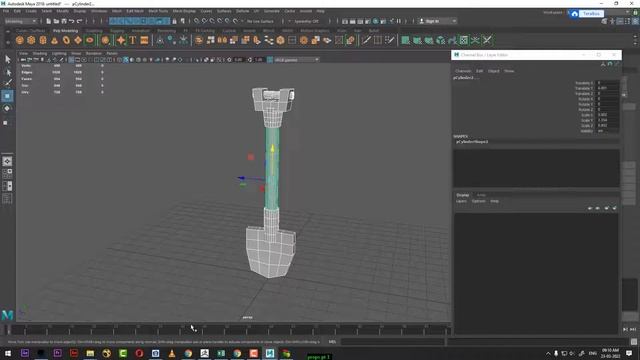
Task: Create a polygon cone from the shelf
Action: [54, 40]
